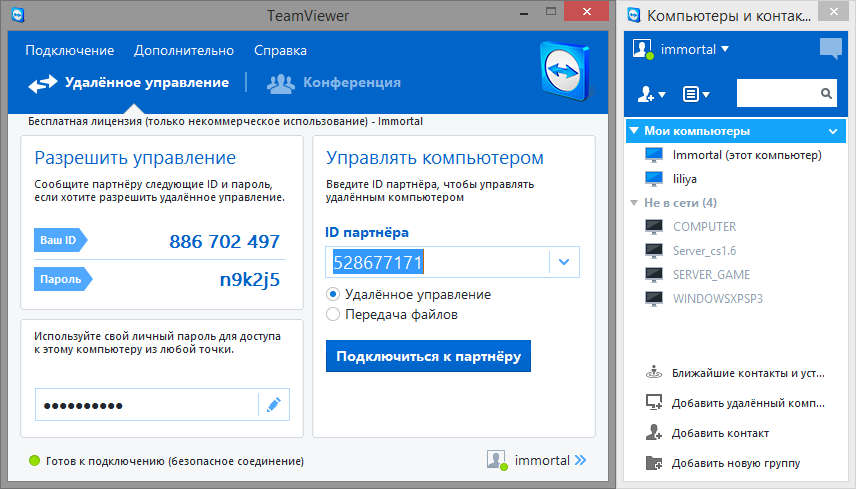Screen dimensions: 856x489
Task: Minimize the TeamViewer main window
Action: tap(524, 13)
